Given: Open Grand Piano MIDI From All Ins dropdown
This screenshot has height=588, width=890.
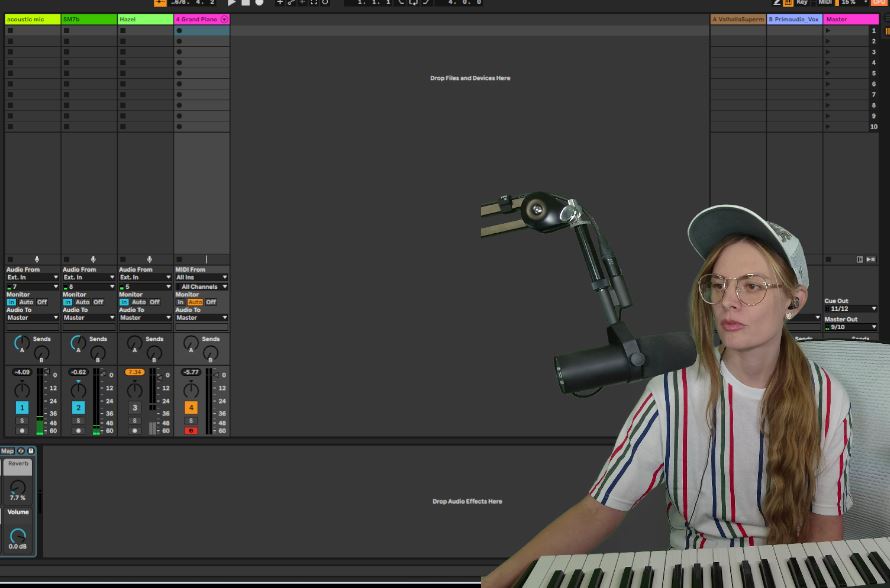Looking at the screenshot, I should tap(201, 277).
